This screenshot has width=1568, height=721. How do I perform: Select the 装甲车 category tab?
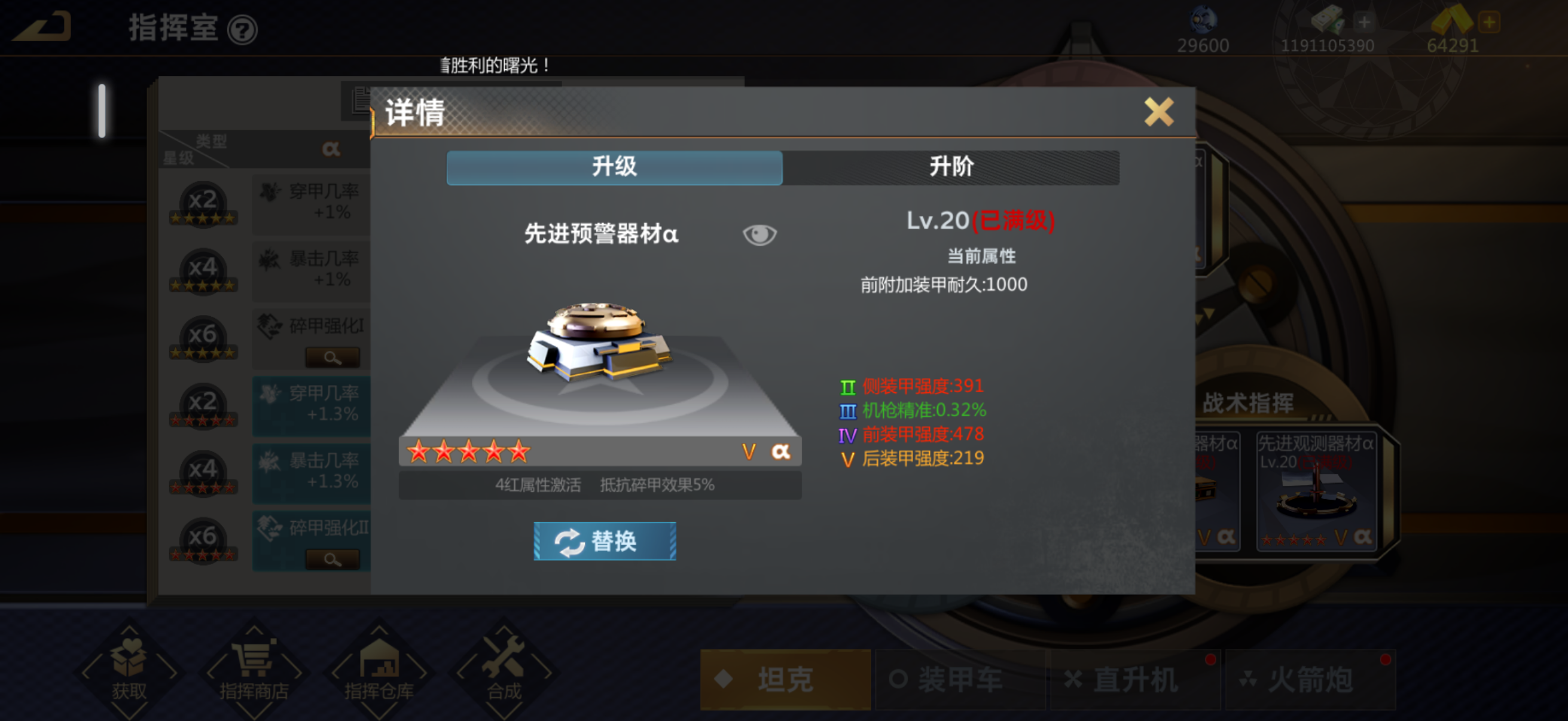point(960,679)
